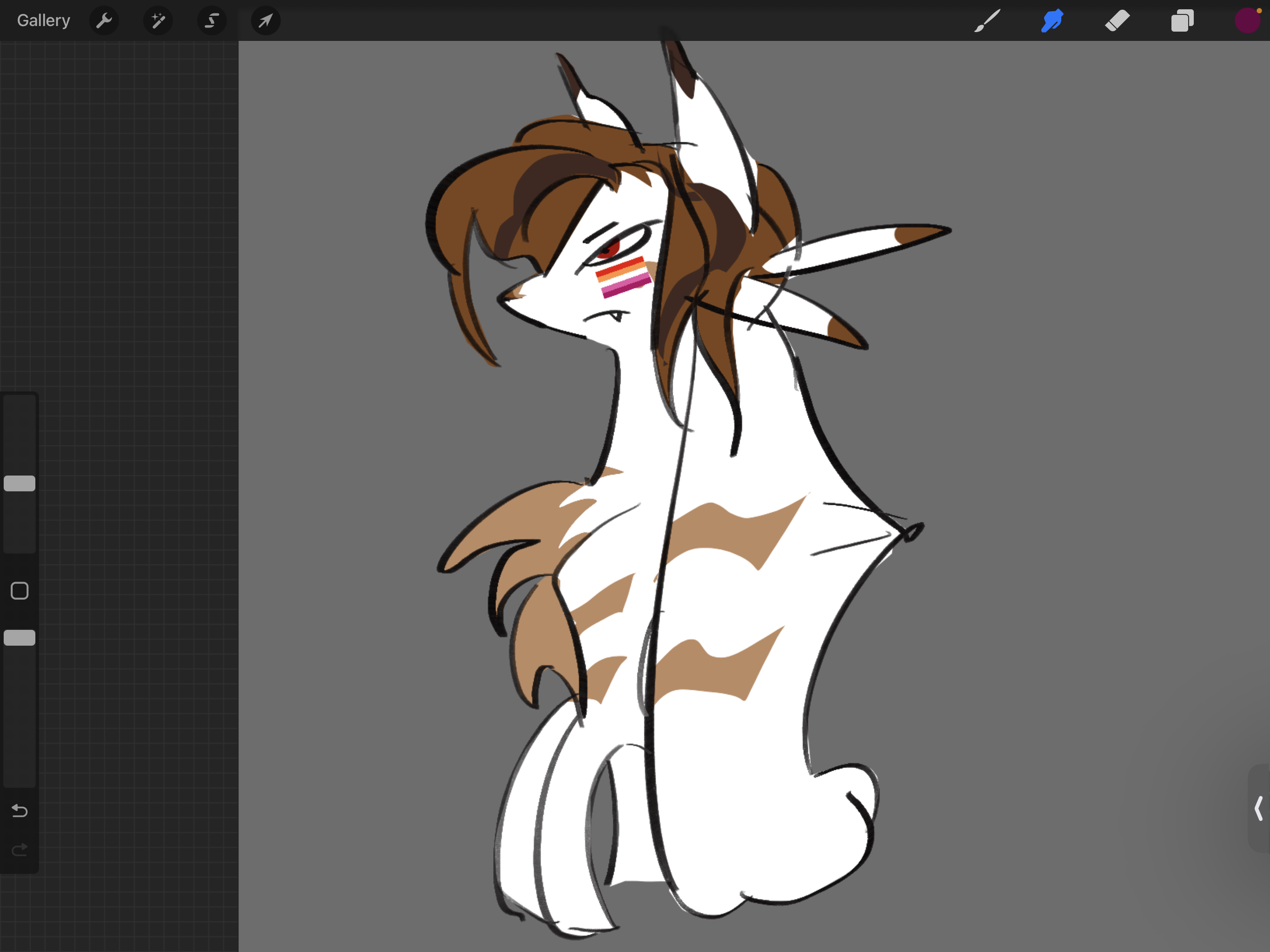
Task: Click the brush opacity slider handle
Action: [x=20, y=637]
